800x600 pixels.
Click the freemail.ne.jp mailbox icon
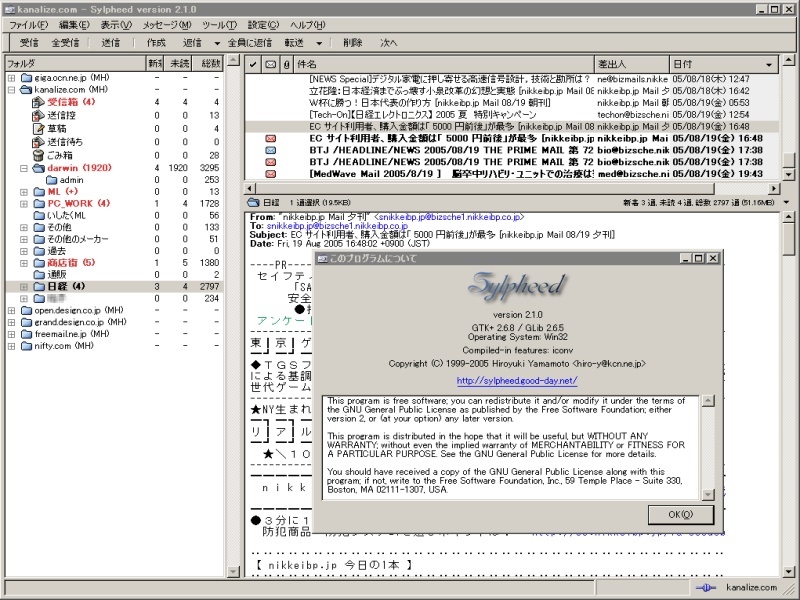(x=27, y=334)
